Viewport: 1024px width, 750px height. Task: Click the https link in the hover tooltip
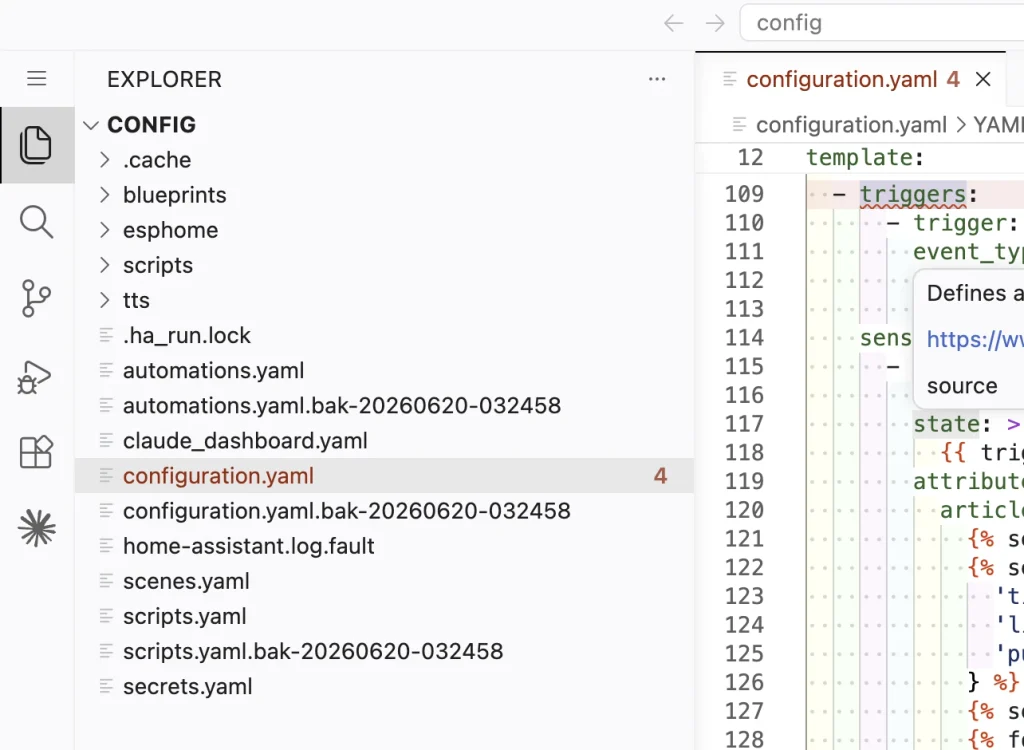(974, 339)
